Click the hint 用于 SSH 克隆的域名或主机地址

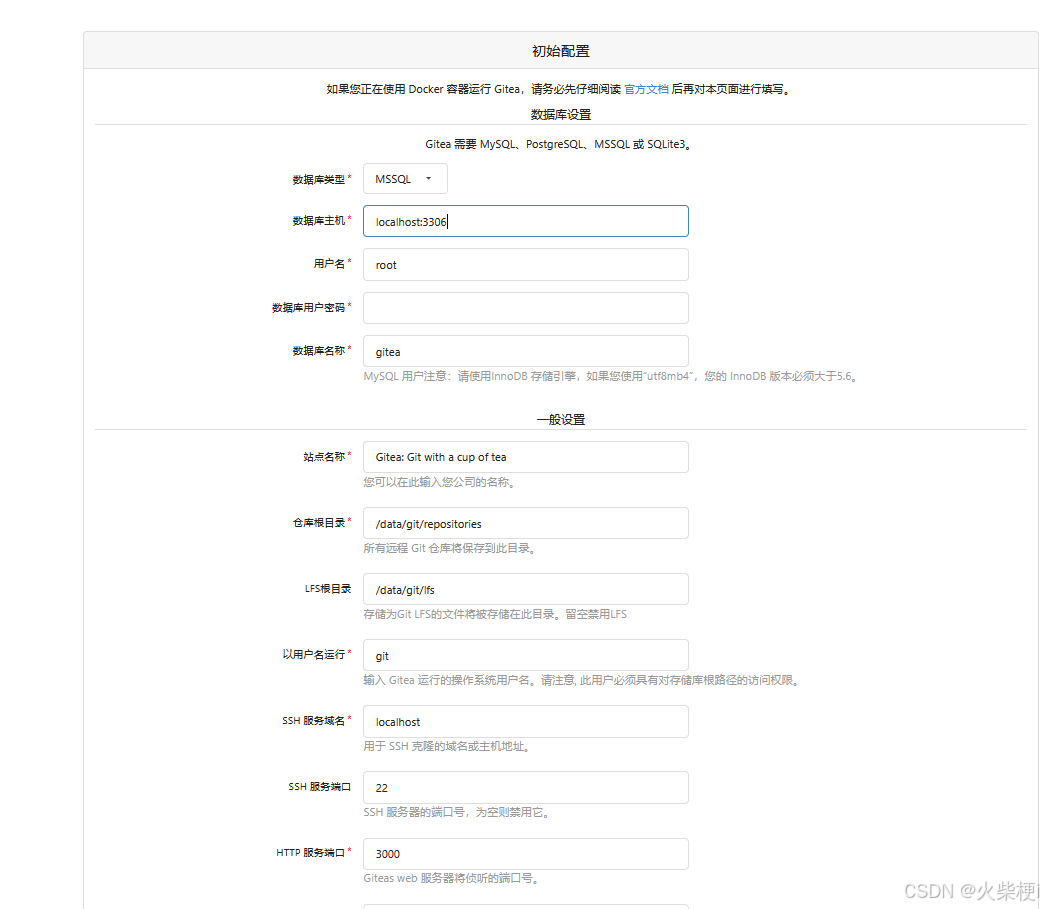point(448,747)
